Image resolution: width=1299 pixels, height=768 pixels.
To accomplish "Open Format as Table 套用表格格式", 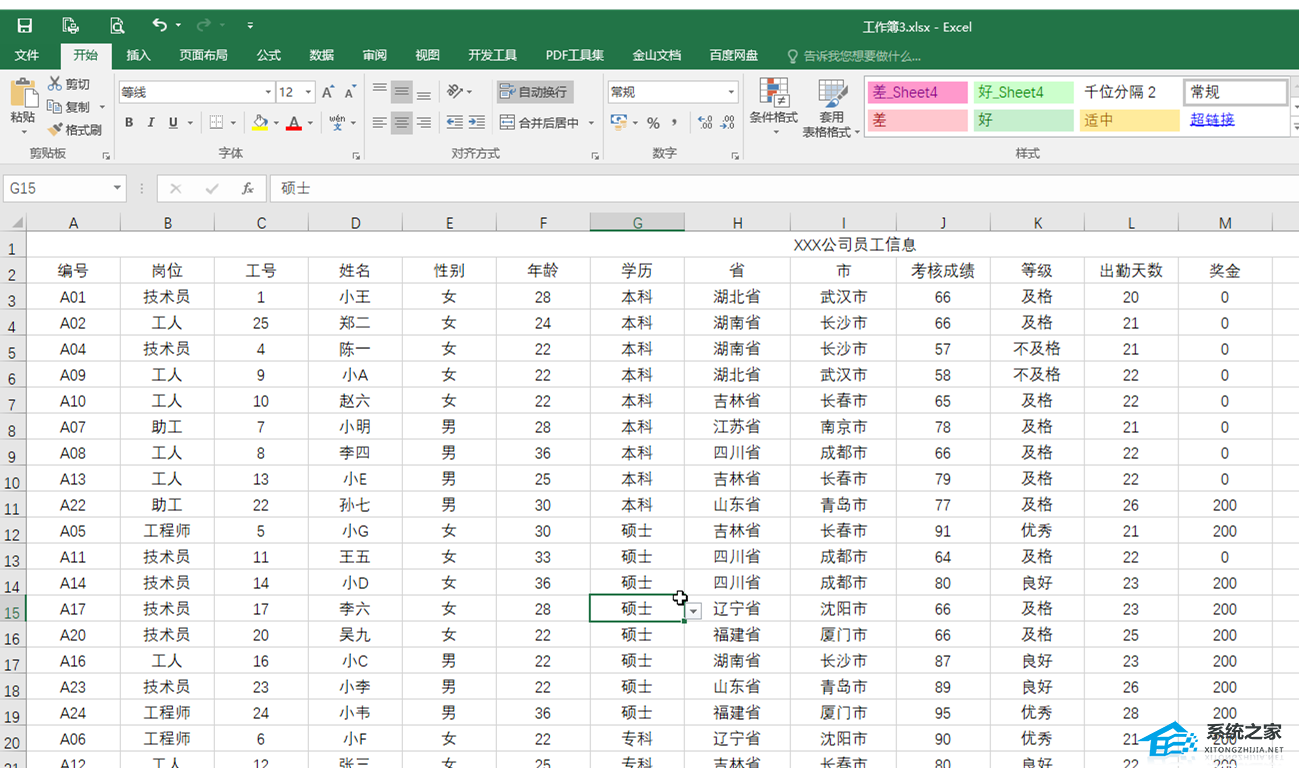I will point(831,109).
